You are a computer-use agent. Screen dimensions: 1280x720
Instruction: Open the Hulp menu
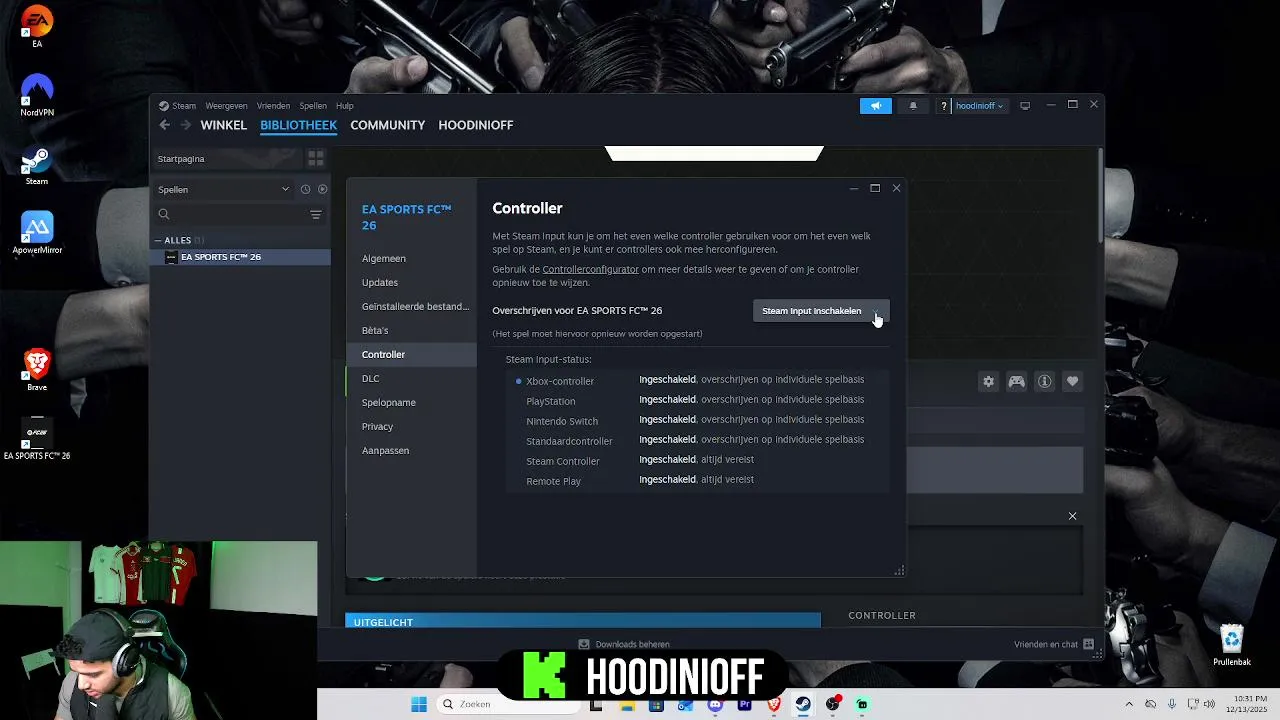pos(345,106)
